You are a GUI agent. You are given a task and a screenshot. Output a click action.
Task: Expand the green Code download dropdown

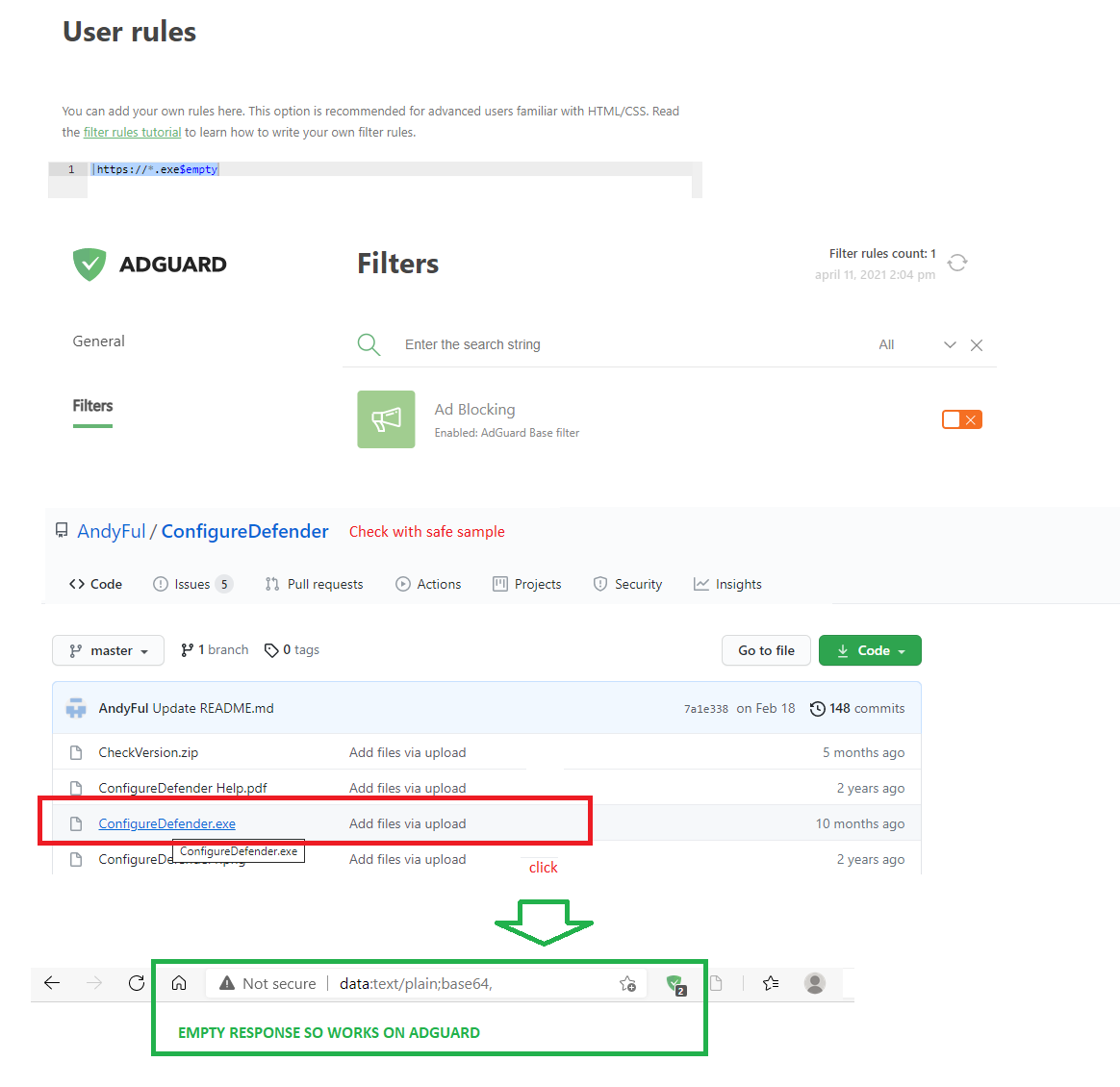(870, 651)
